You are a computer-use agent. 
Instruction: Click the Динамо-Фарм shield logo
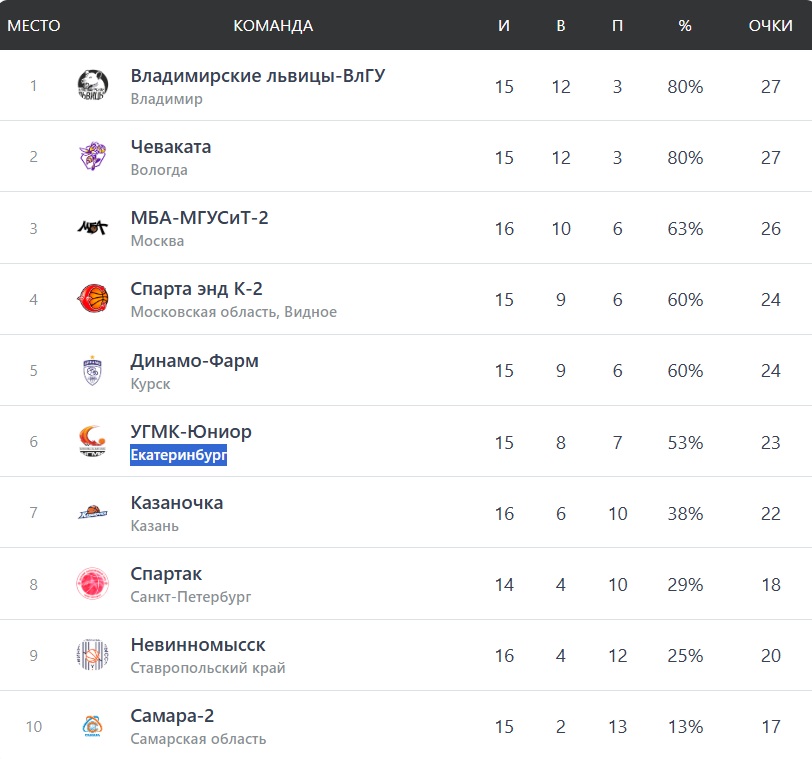[x=93, y=371]
